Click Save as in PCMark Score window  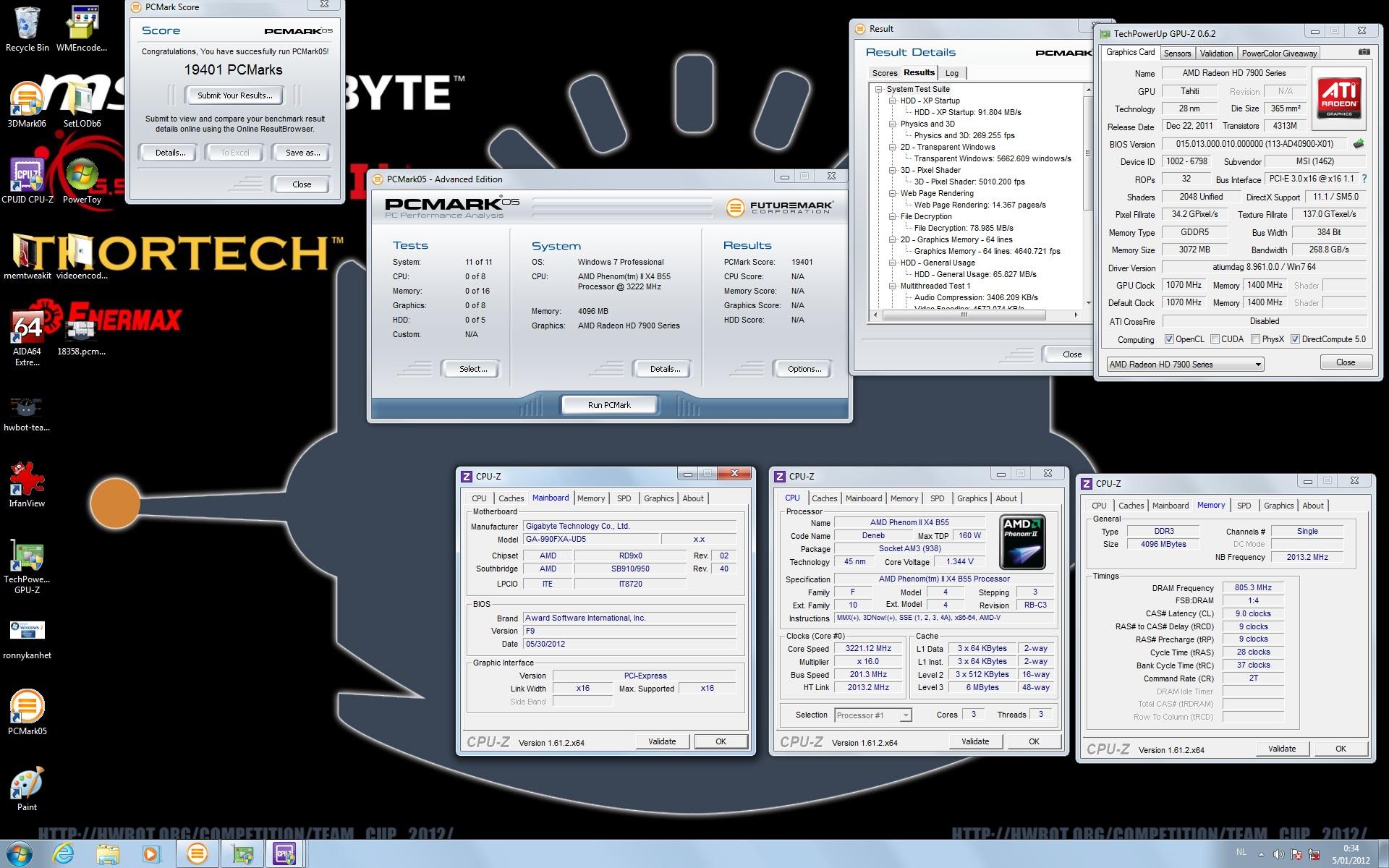(302, 153)
